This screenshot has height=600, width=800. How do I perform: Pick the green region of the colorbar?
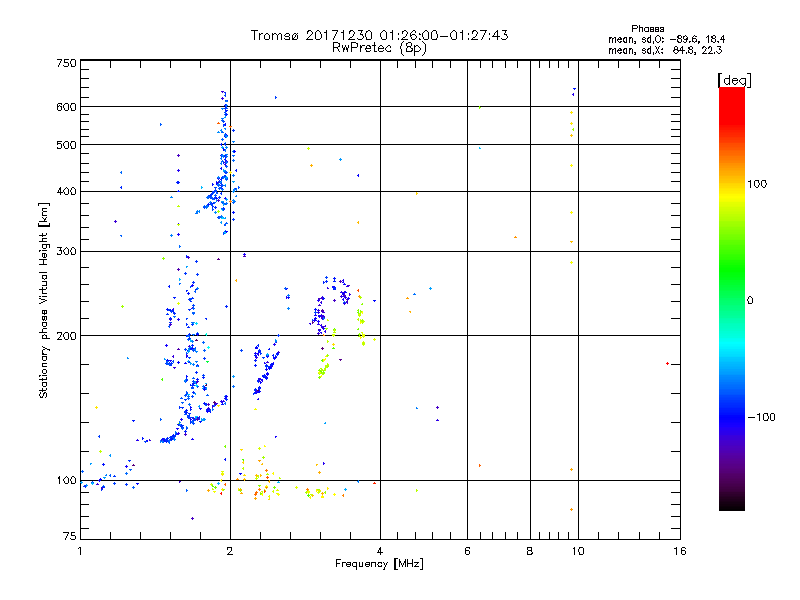pyautogui.click(x=731, y=300)
